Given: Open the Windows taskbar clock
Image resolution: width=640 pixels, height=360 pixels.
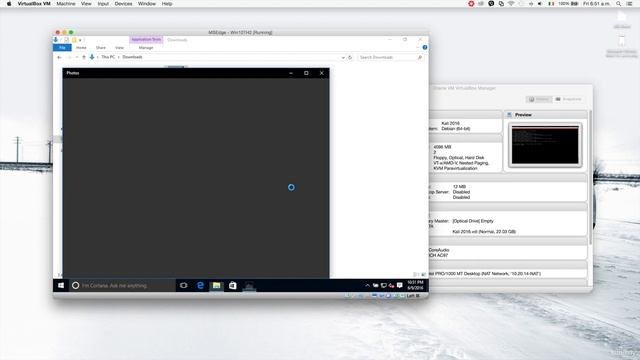Looking at the screenshot, I should point(415,285).
